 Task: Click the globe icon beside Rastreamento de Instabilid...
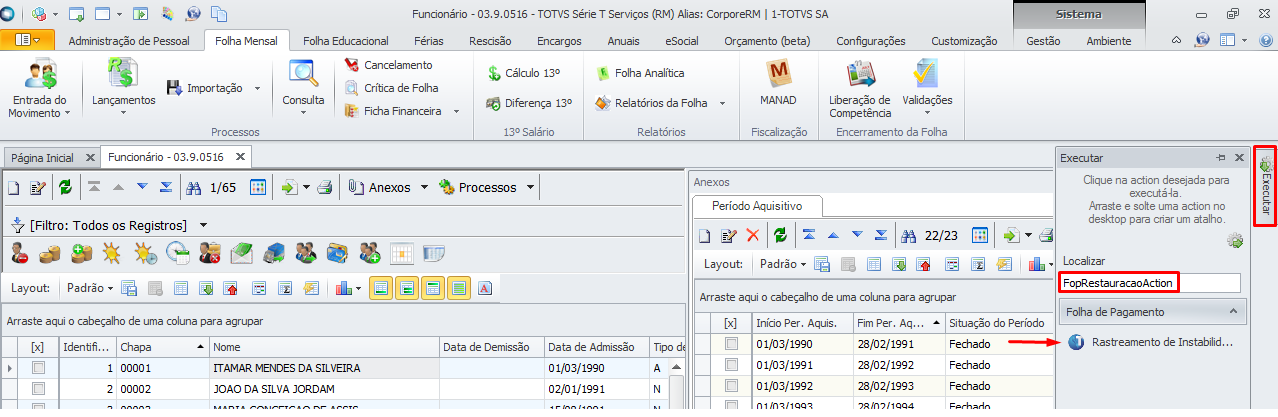(1076, 342)
